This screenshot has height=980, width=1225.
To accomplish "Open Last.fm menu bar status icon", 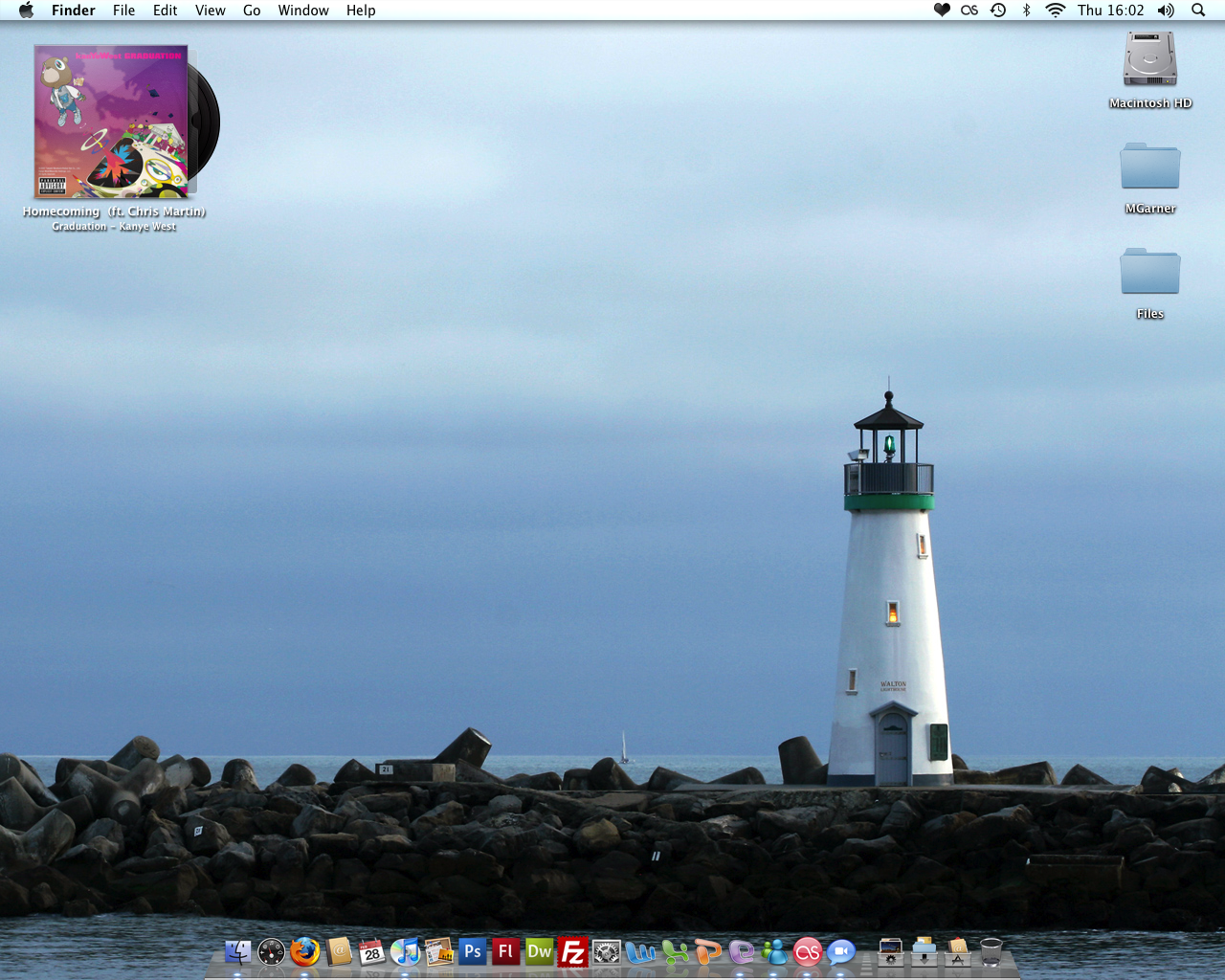I will (969, 11).
